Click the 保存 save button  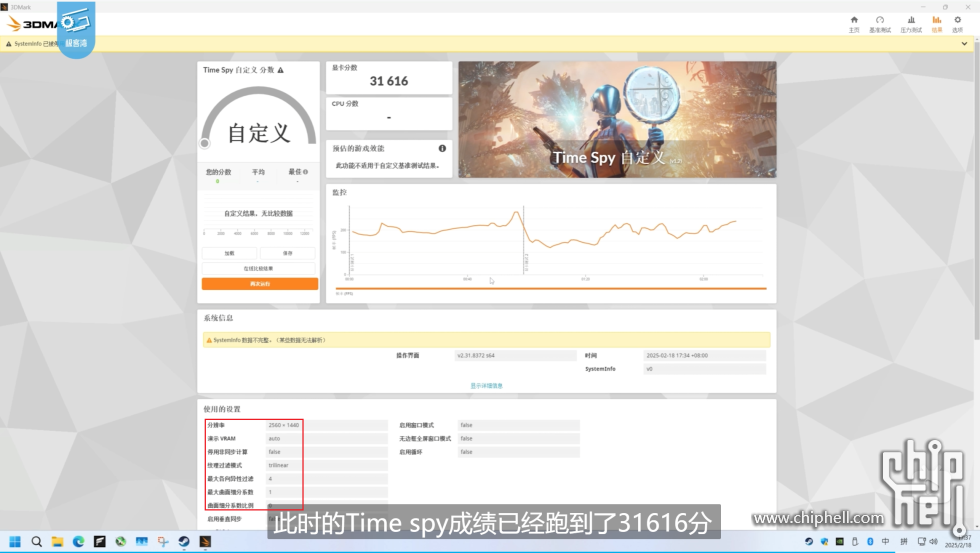[x=288, y=253]
